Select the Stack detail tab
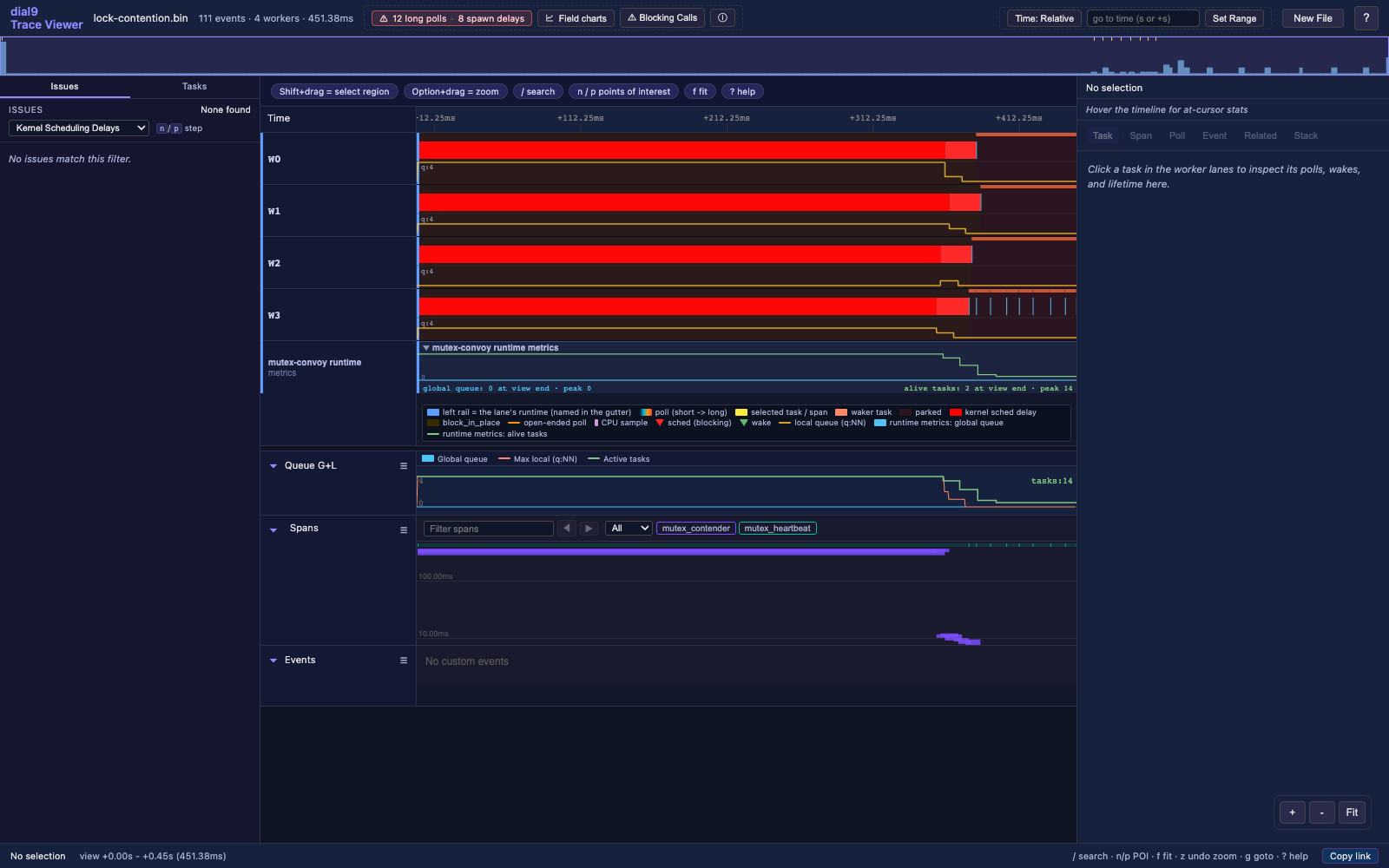This screenshot has width=1389, height=868. point(1306,136)
